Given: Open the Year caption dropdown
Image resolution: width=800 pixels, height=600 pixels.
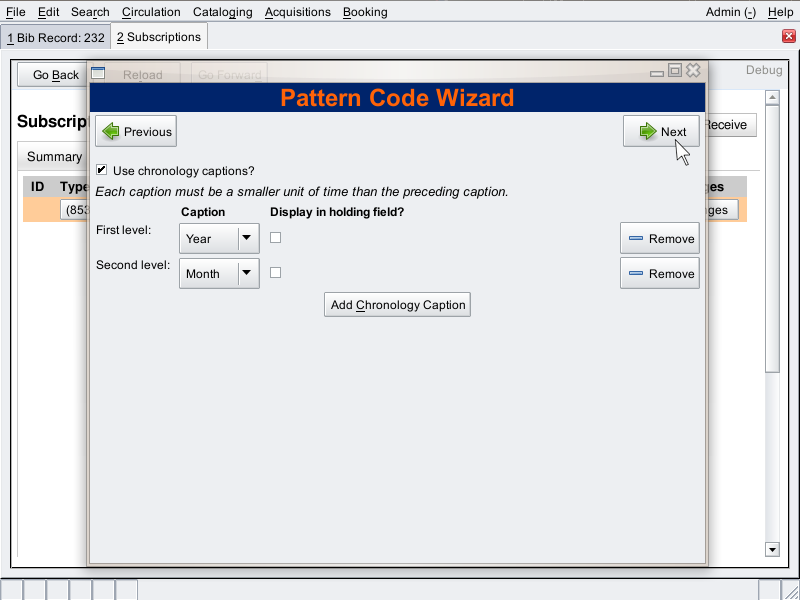Looking at the screenshot, I should pos(248,238).
